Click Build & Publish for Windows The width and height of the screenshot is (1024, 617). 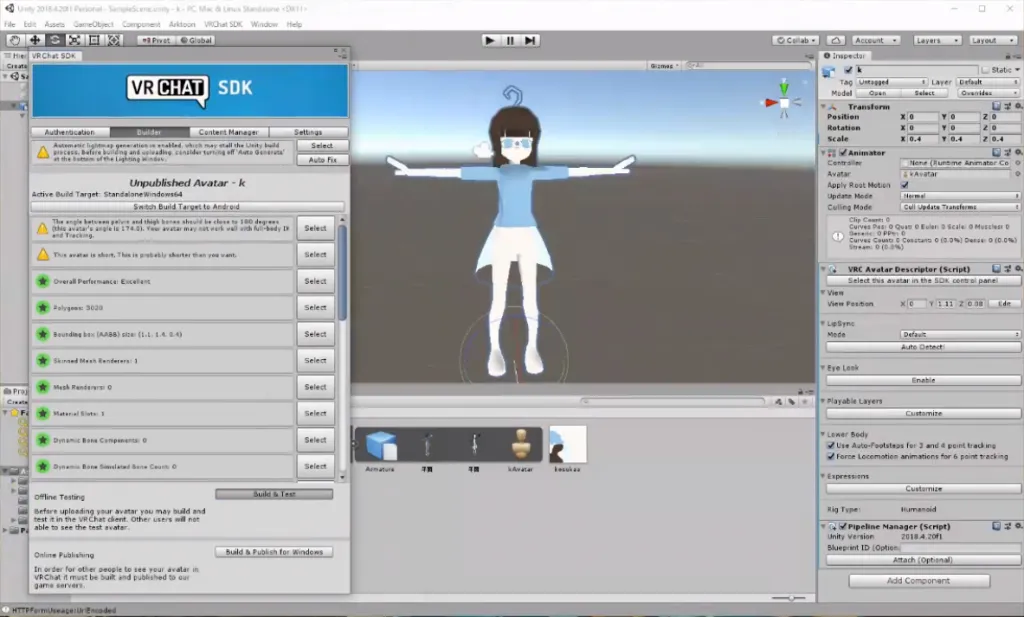pos(274,552)
